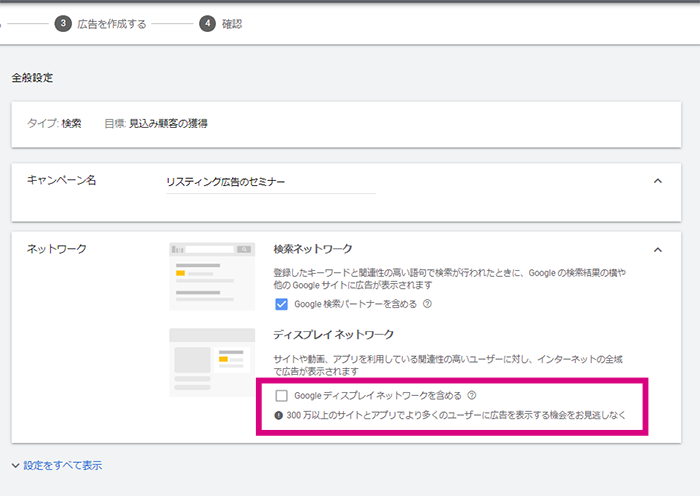Image resolution: width=700 pixels, height=496 pixels.
Task: Click 設定をすべて表示 link
Action: point(62,466)
